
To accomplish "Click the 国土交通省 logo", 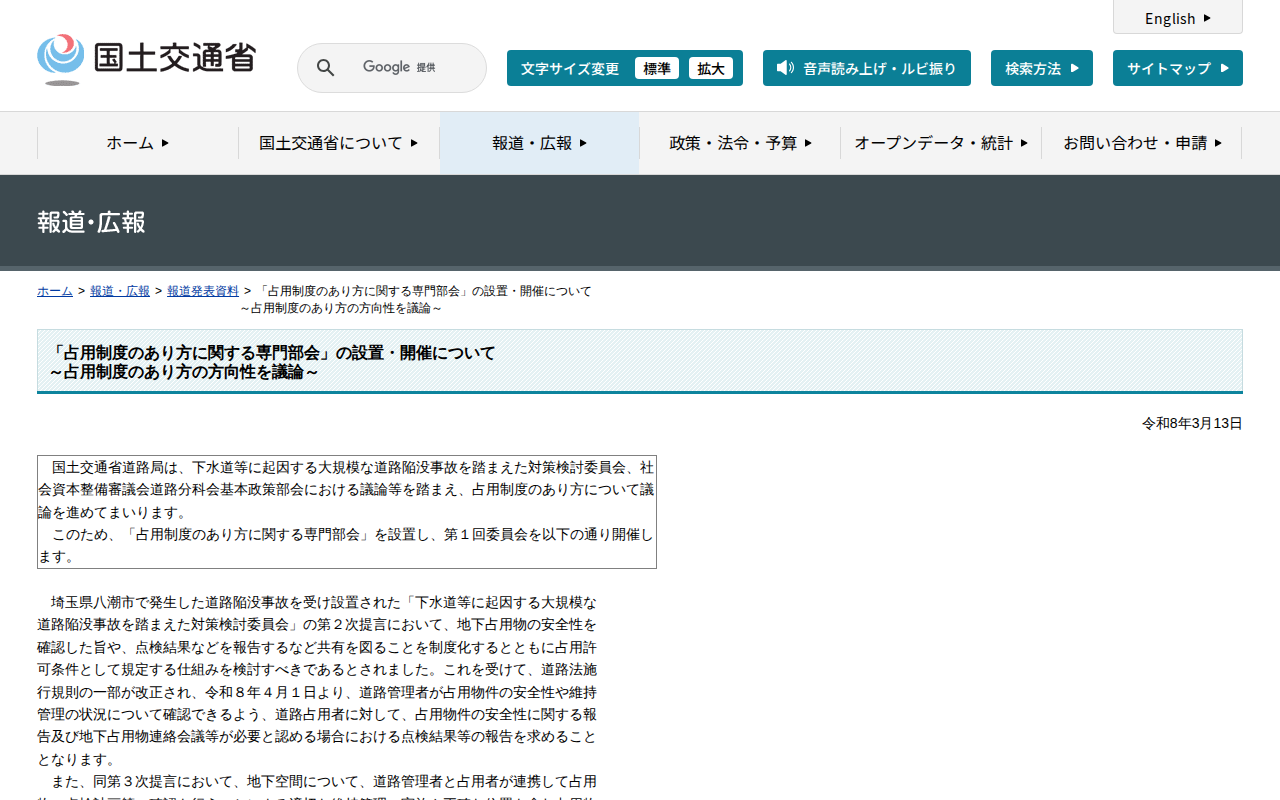I will 147,59.
